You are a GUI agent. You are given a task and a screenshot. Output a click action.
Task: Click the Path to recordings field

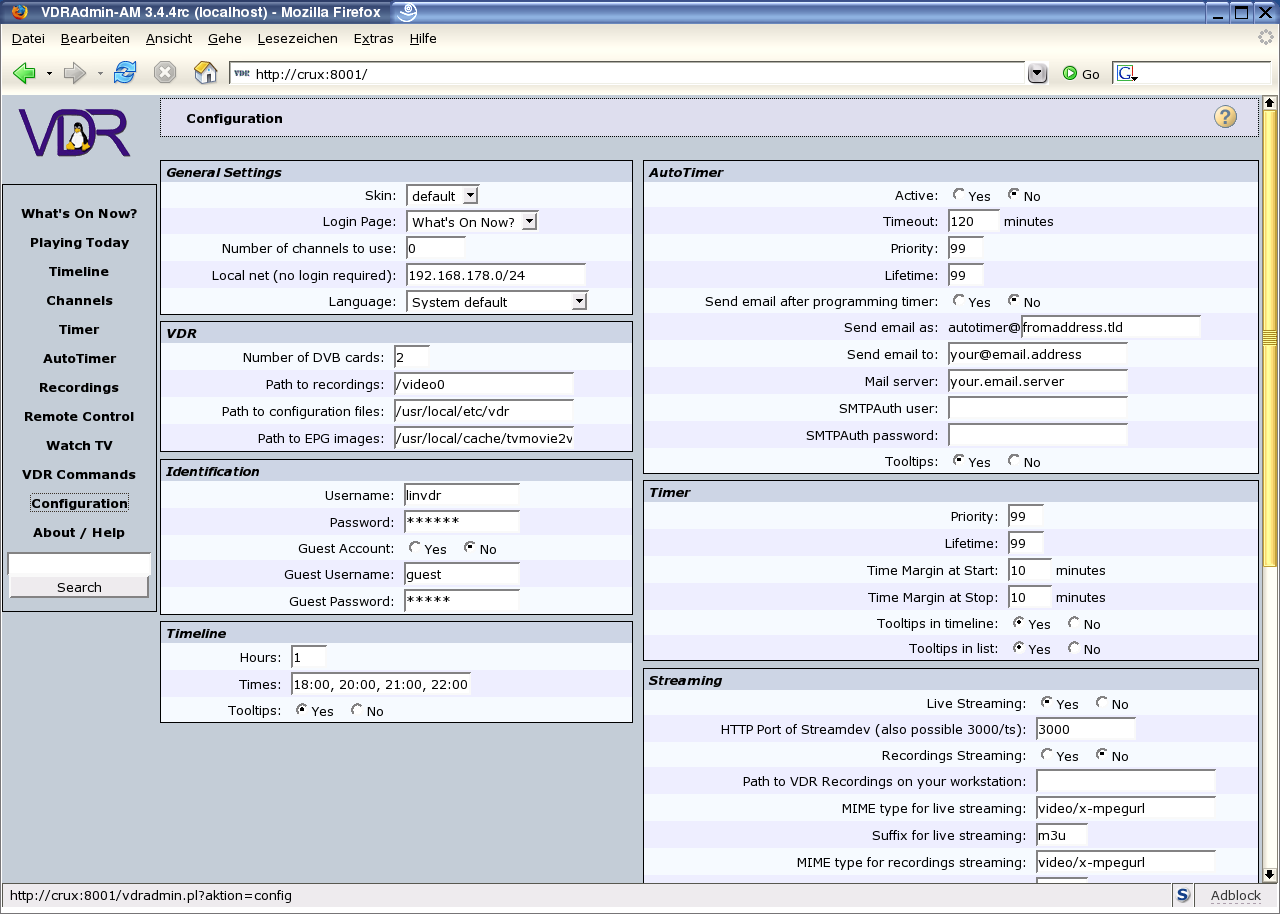[x=484, y=385]
